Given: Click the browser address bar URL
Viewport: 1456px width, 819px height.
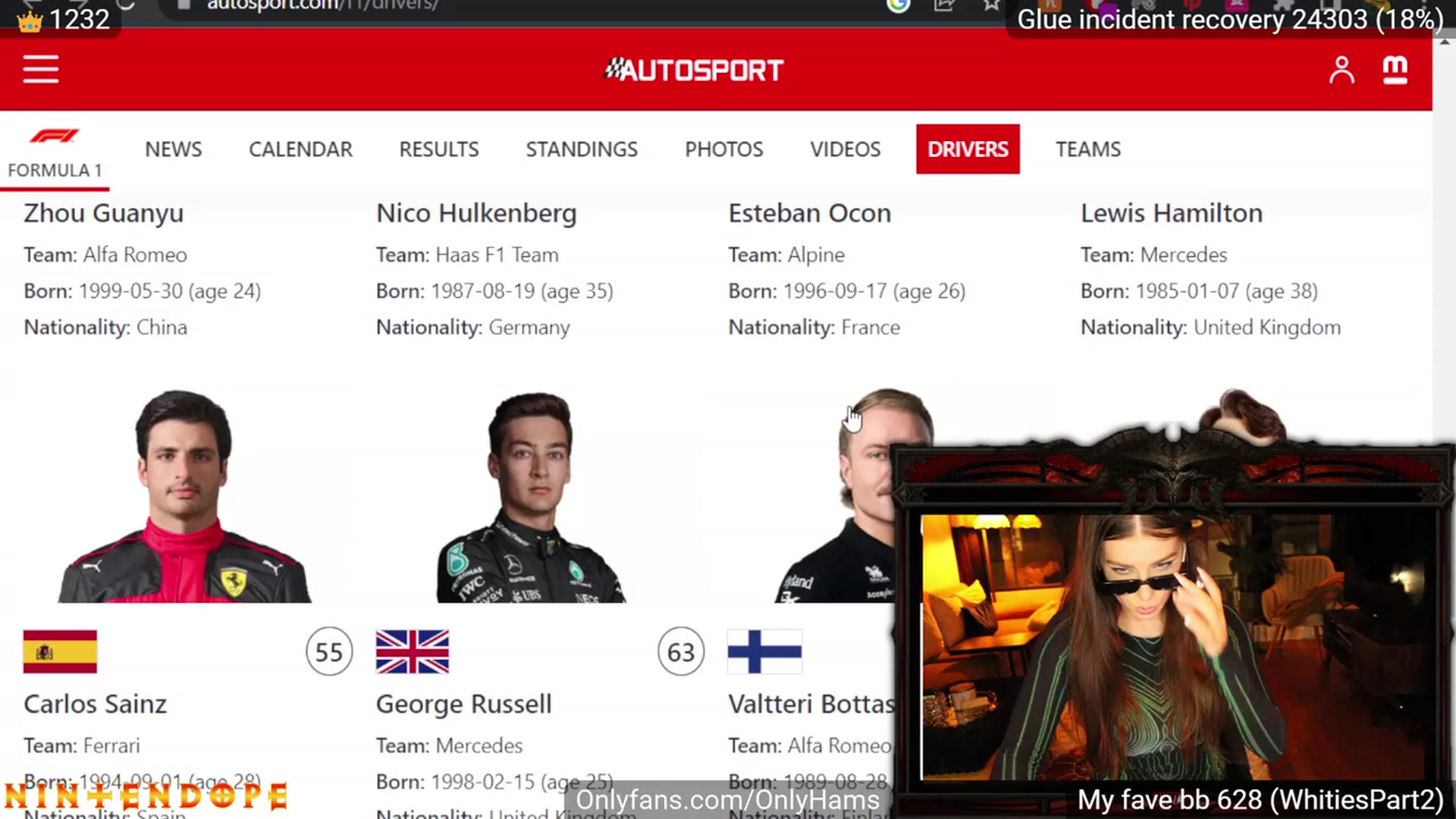Looking at the screenshot, I should (x=322, y=6).
